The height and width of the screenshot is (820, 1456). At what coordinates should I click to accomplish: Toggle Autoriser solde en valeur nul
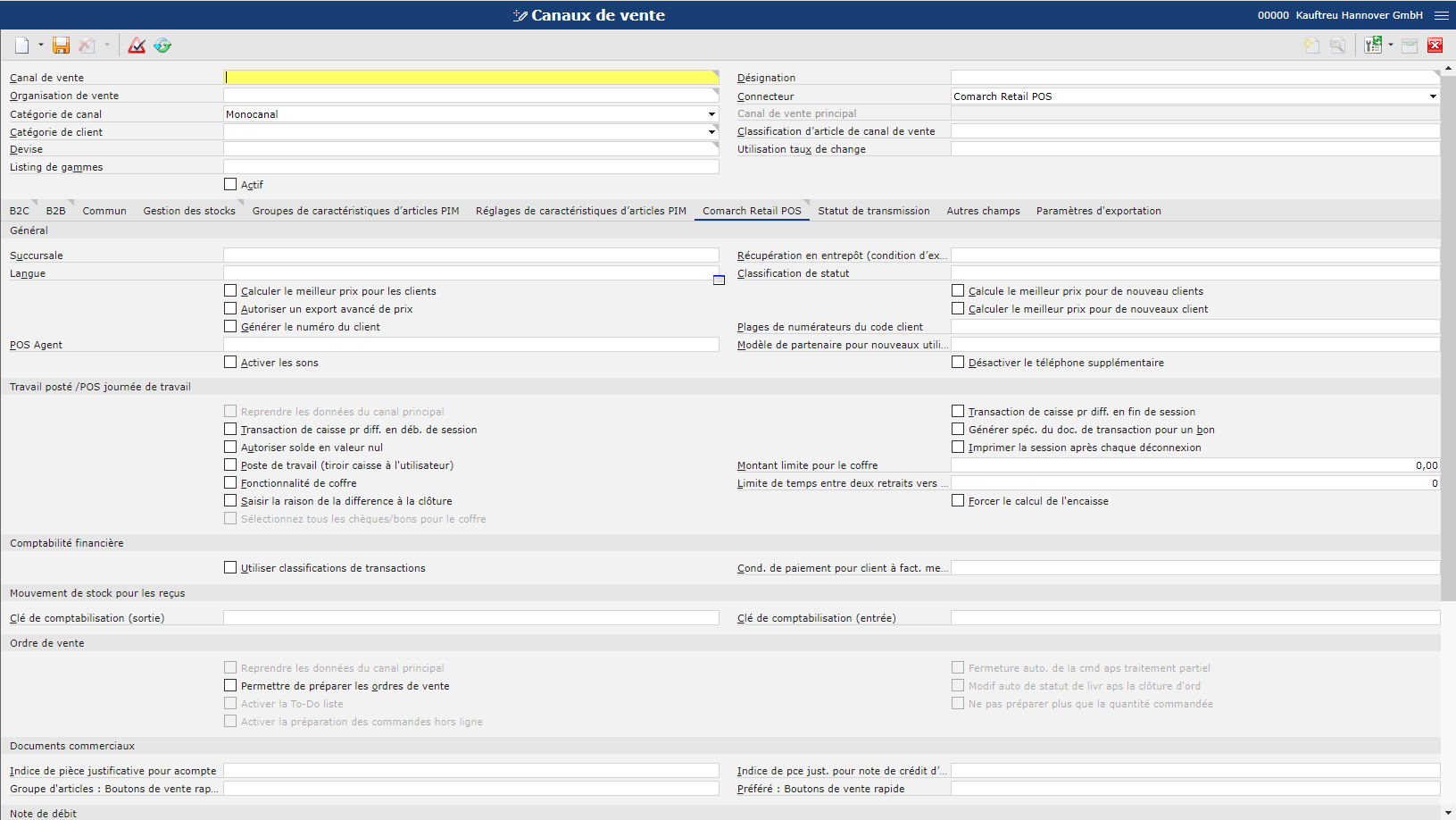(230, 447)
